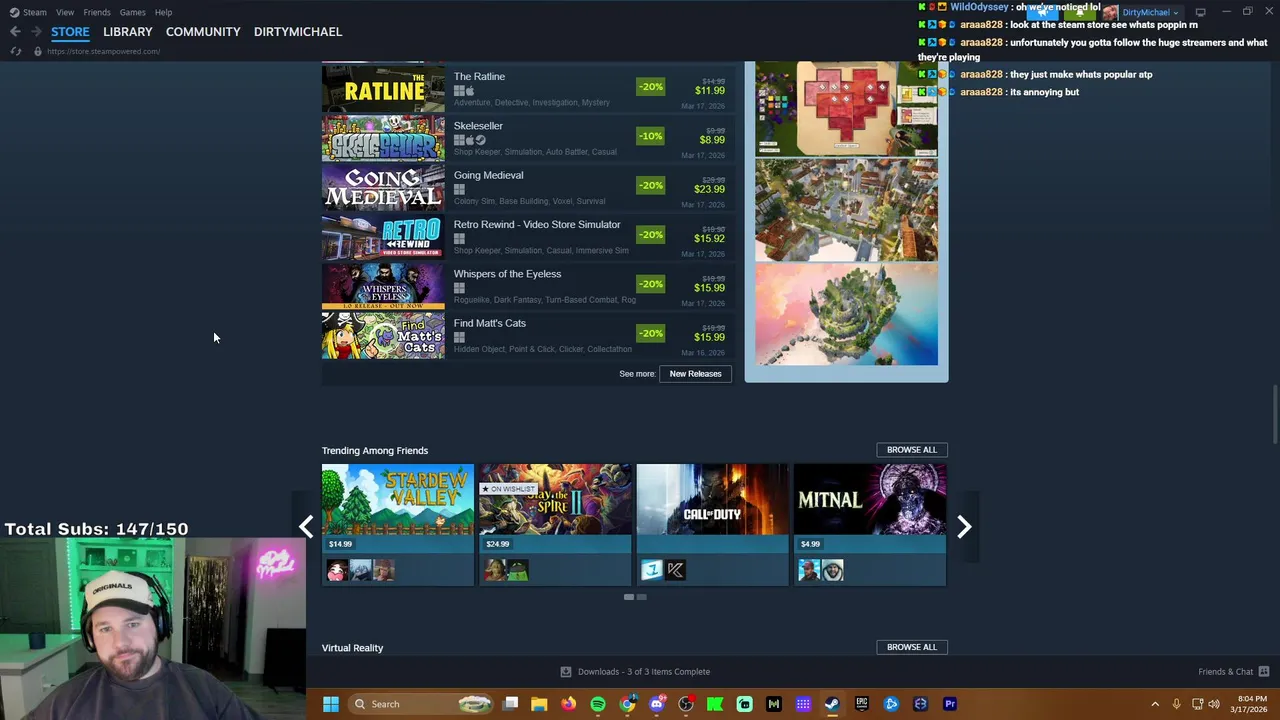Go back with Steam's back arrow

[15, 32]
